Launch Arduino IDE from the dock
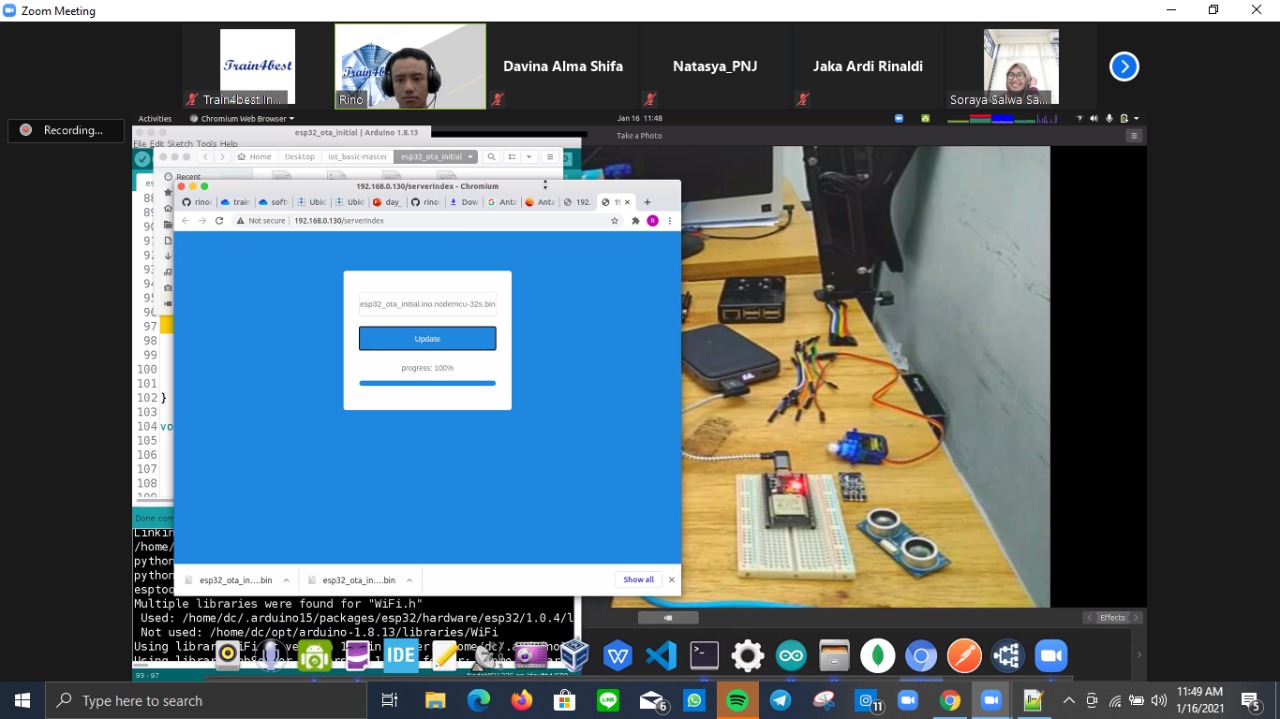Viewport: 1280px width, 719px height. point(791,656)
